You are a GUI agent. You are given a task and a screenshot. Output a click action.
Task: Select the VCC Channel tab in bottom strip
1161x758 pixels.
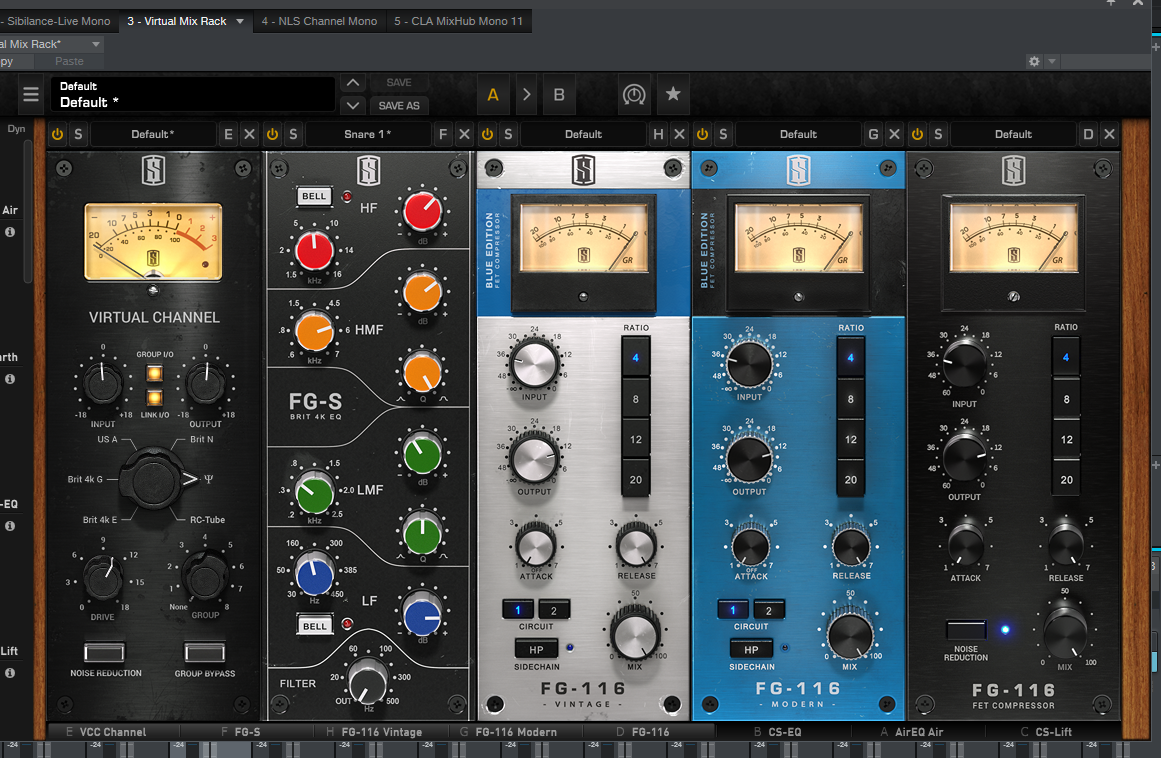tap(113, 732)
